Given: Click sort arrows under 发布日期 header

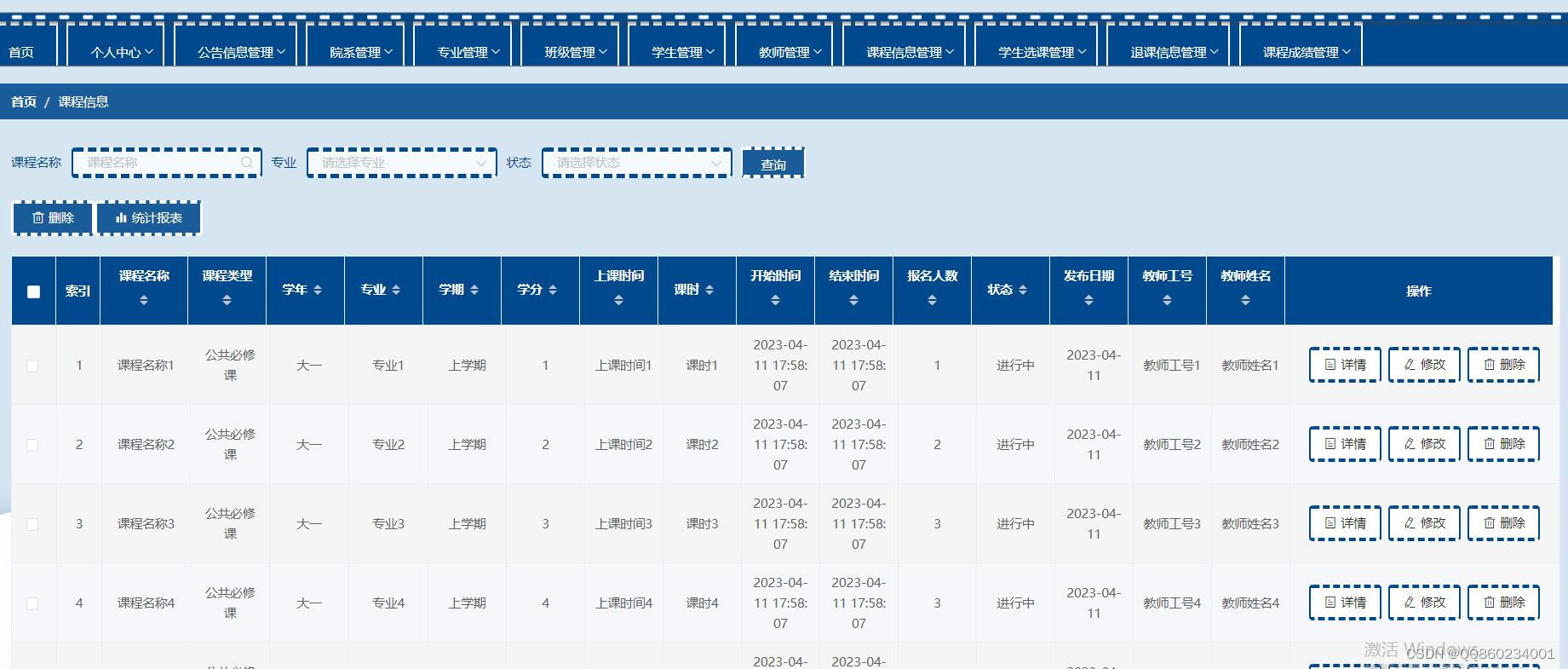Looking at the screenshot, I should 1088,300.
